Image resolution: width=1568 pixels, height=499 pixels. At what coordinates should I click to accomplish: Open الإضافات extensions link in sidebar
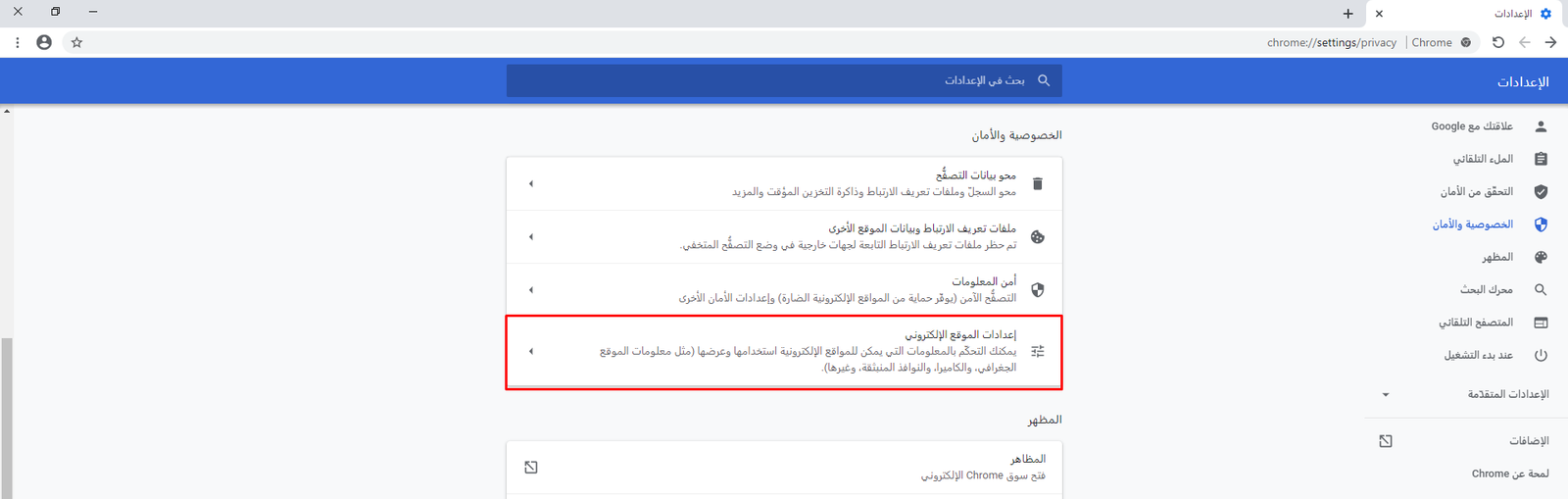pos(1529,441)
